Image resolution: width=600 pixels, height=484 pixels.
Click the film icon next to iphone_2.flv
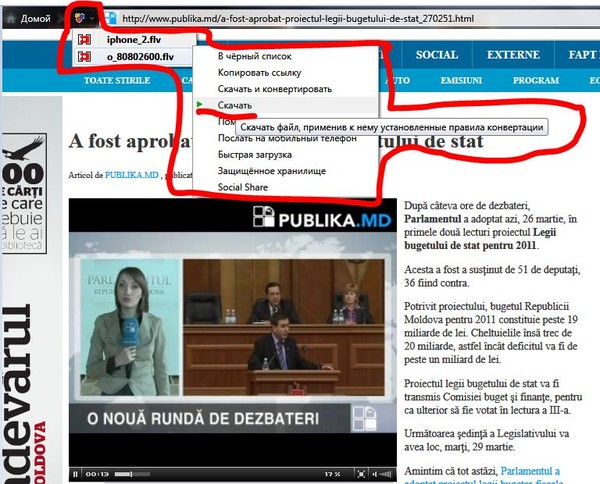tap(84, 39)
